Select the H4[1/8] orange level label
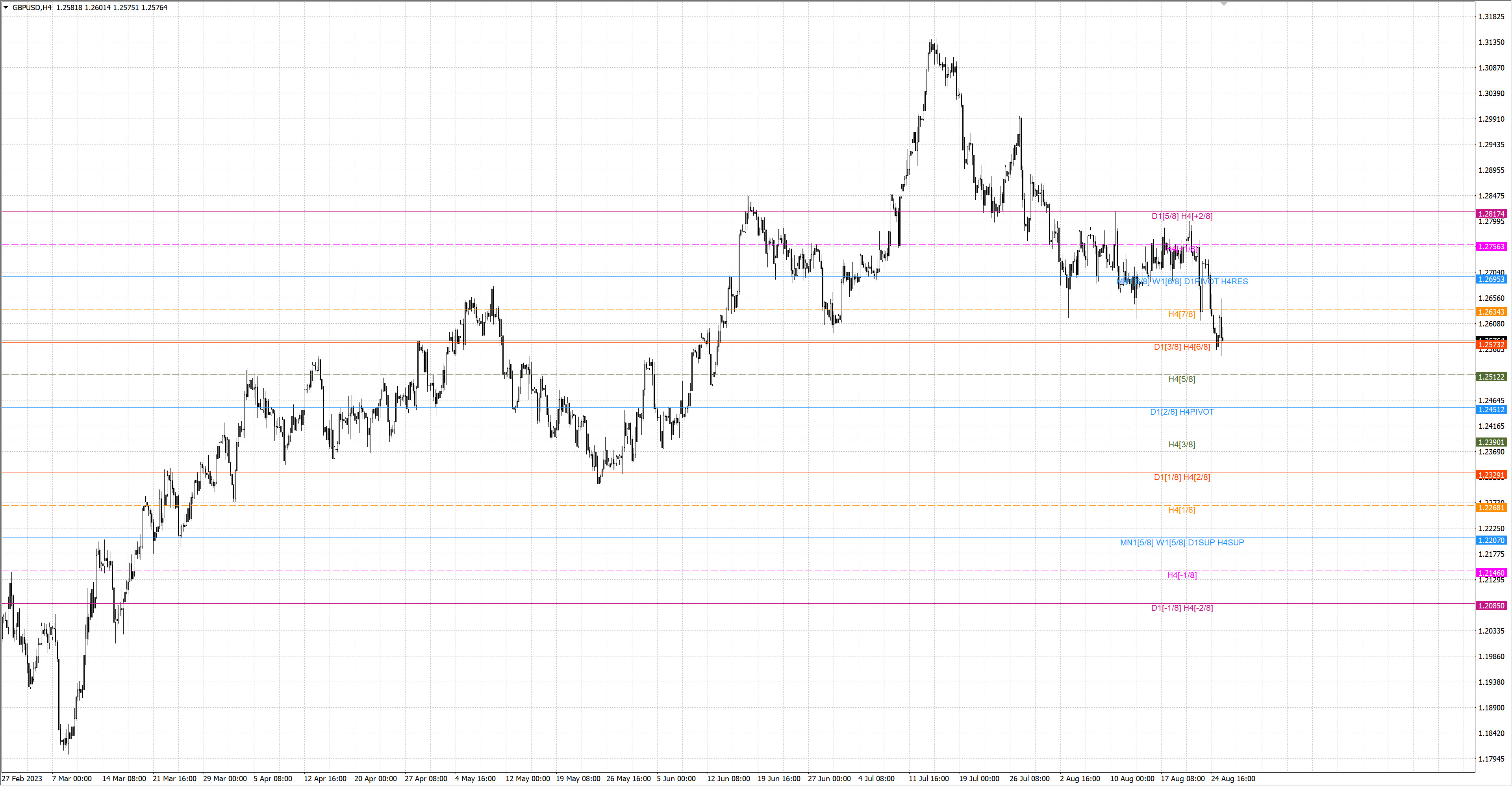 [x=1182, y=510]
